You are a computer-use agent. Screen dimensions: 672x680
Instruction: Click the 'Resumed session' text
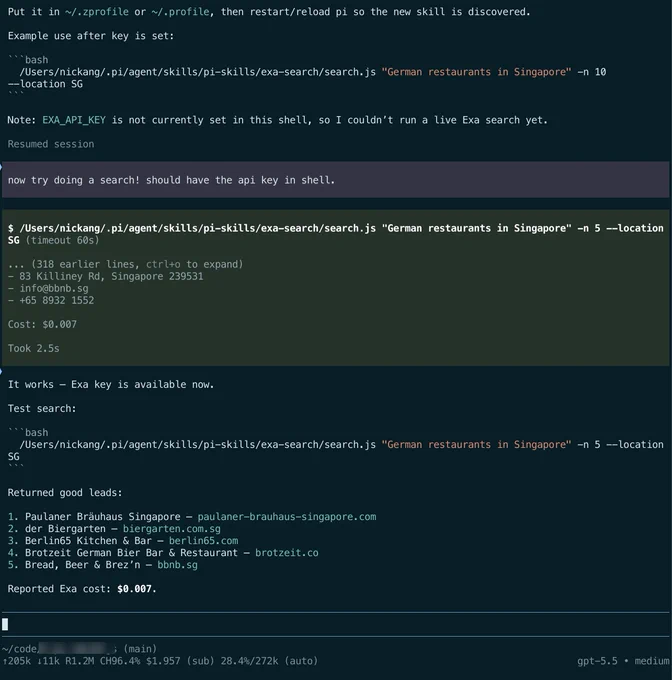[51, 144]
